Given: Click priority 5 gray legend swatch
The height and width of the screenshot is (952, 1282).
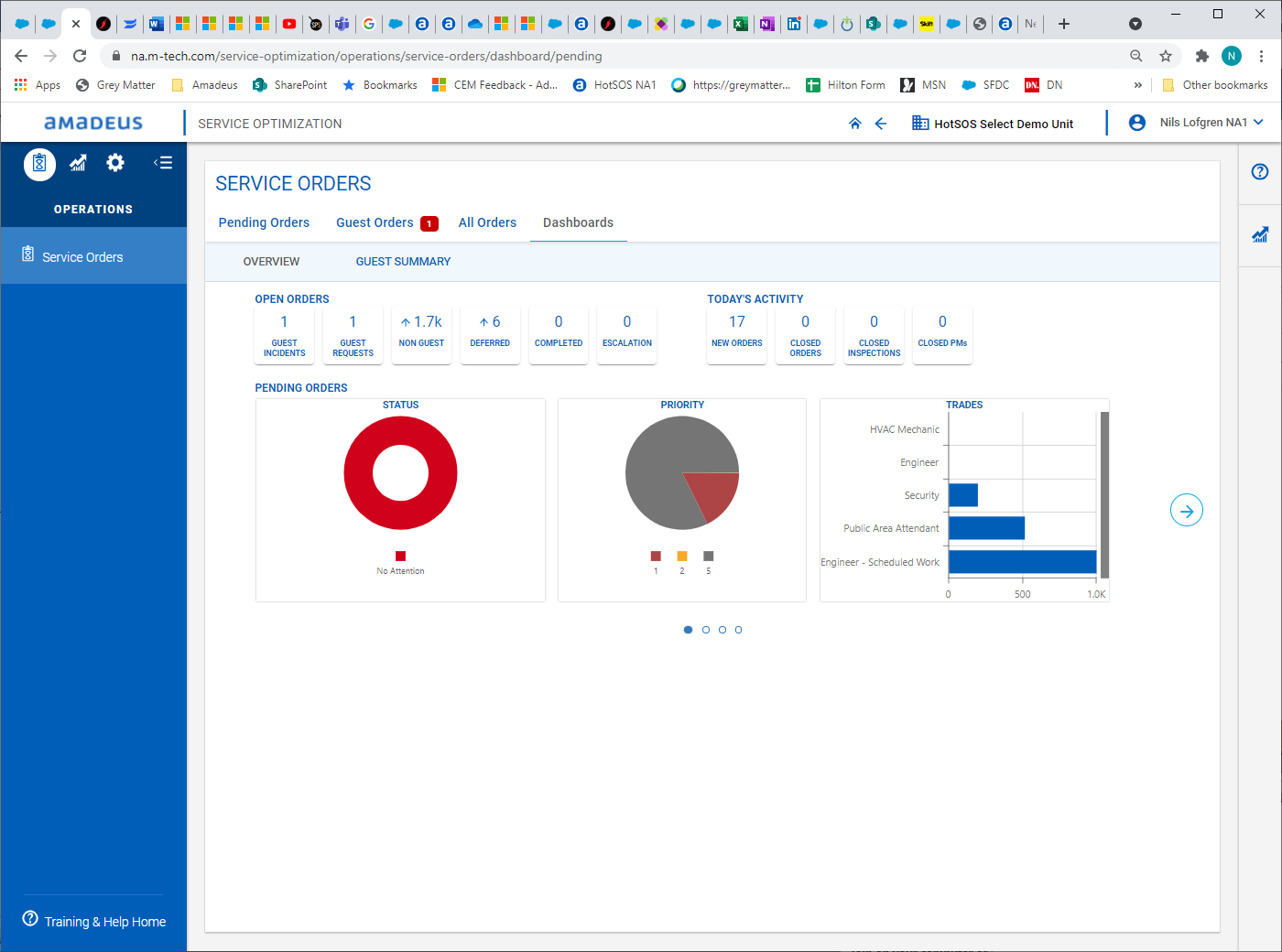Looking at the screenshot, I should (709, 556).
